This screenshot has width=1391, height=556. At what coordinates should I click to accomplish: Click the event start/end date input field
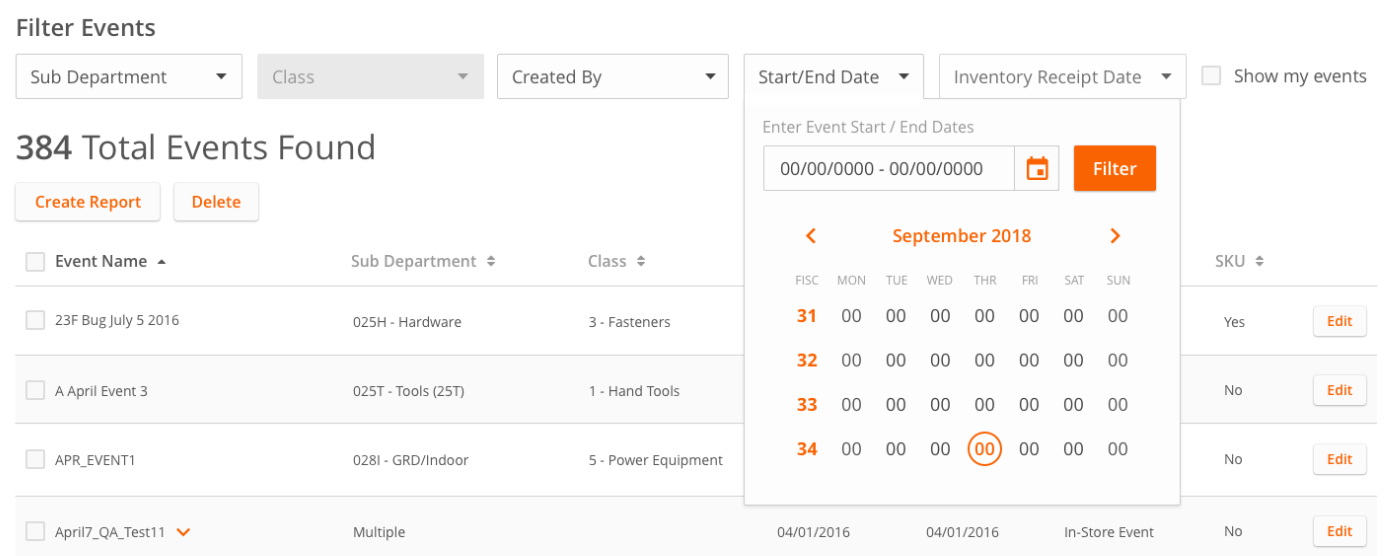888,169
